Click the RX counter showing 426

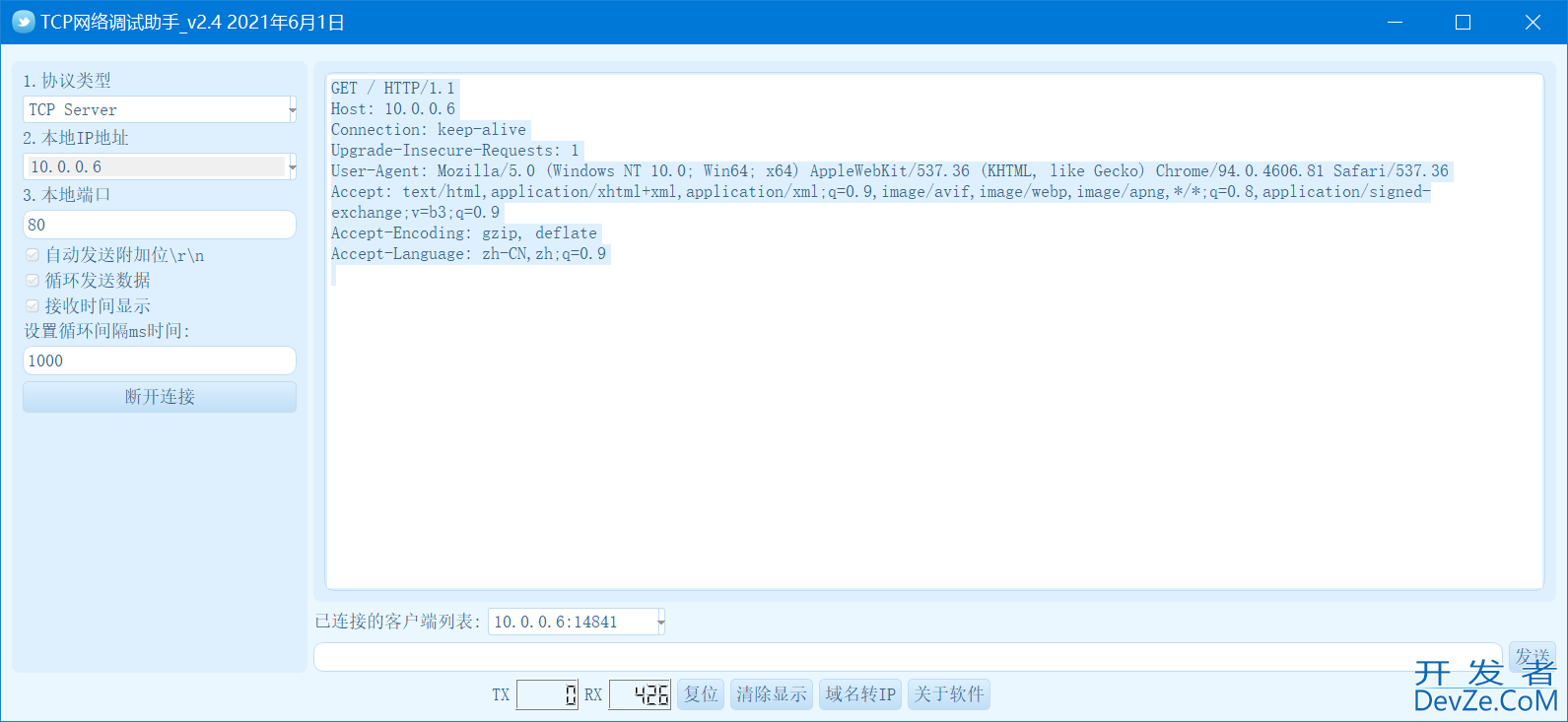pos(640,694)
